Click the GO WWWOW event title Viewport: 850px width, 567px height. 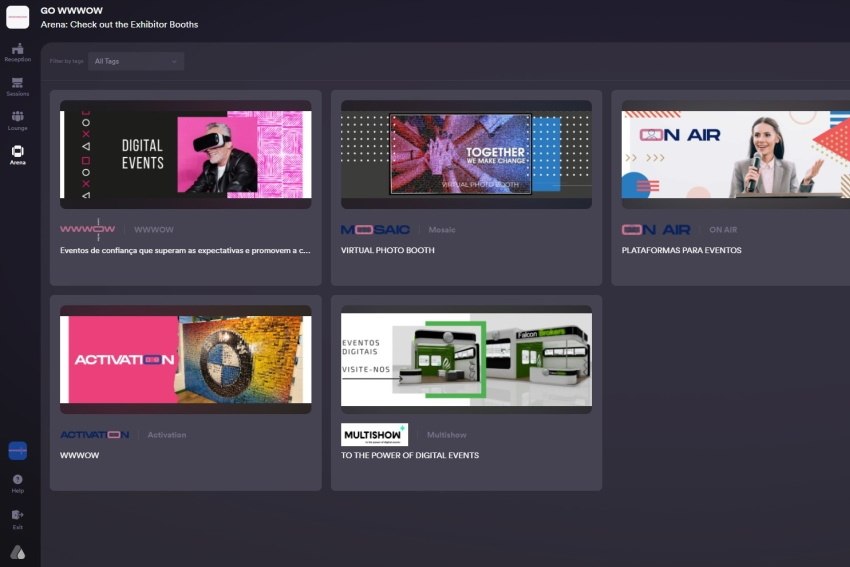tap(72, 10)
